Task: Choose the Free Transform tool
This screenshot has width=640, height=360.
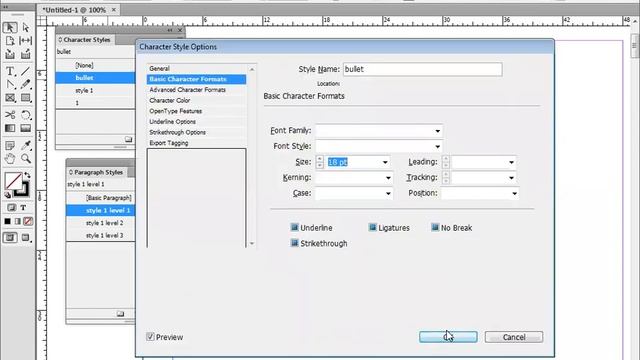Action: (26, 115)
